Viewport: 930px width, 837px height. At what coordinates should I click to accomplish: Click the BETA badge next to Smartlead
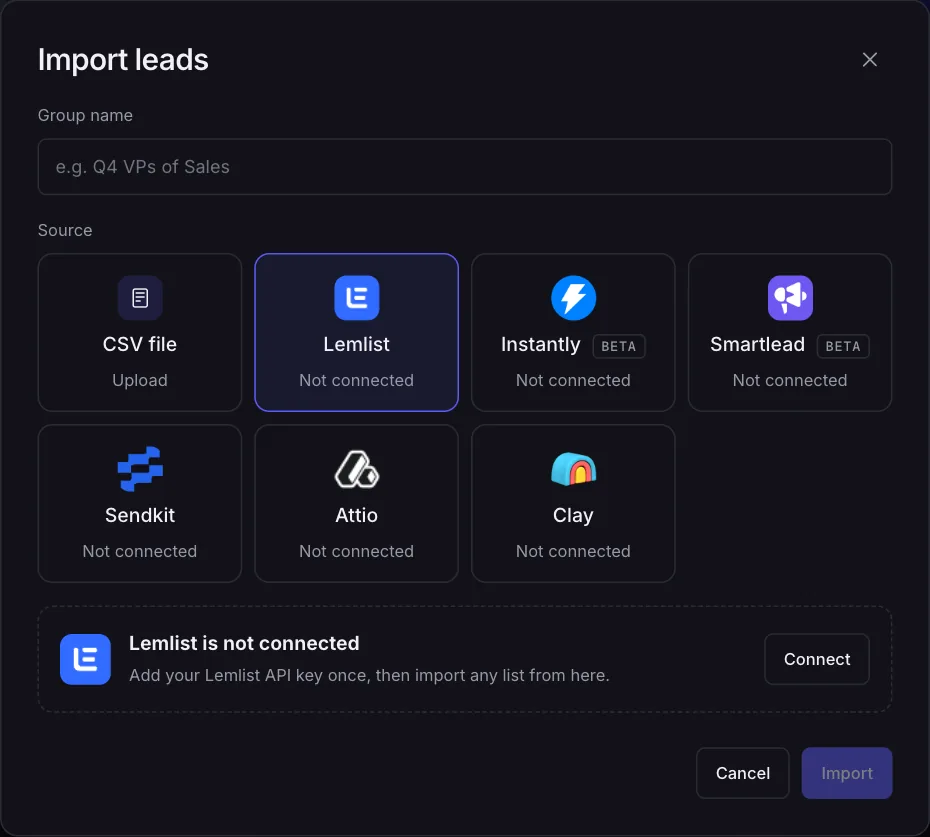(x=843, y=346)
